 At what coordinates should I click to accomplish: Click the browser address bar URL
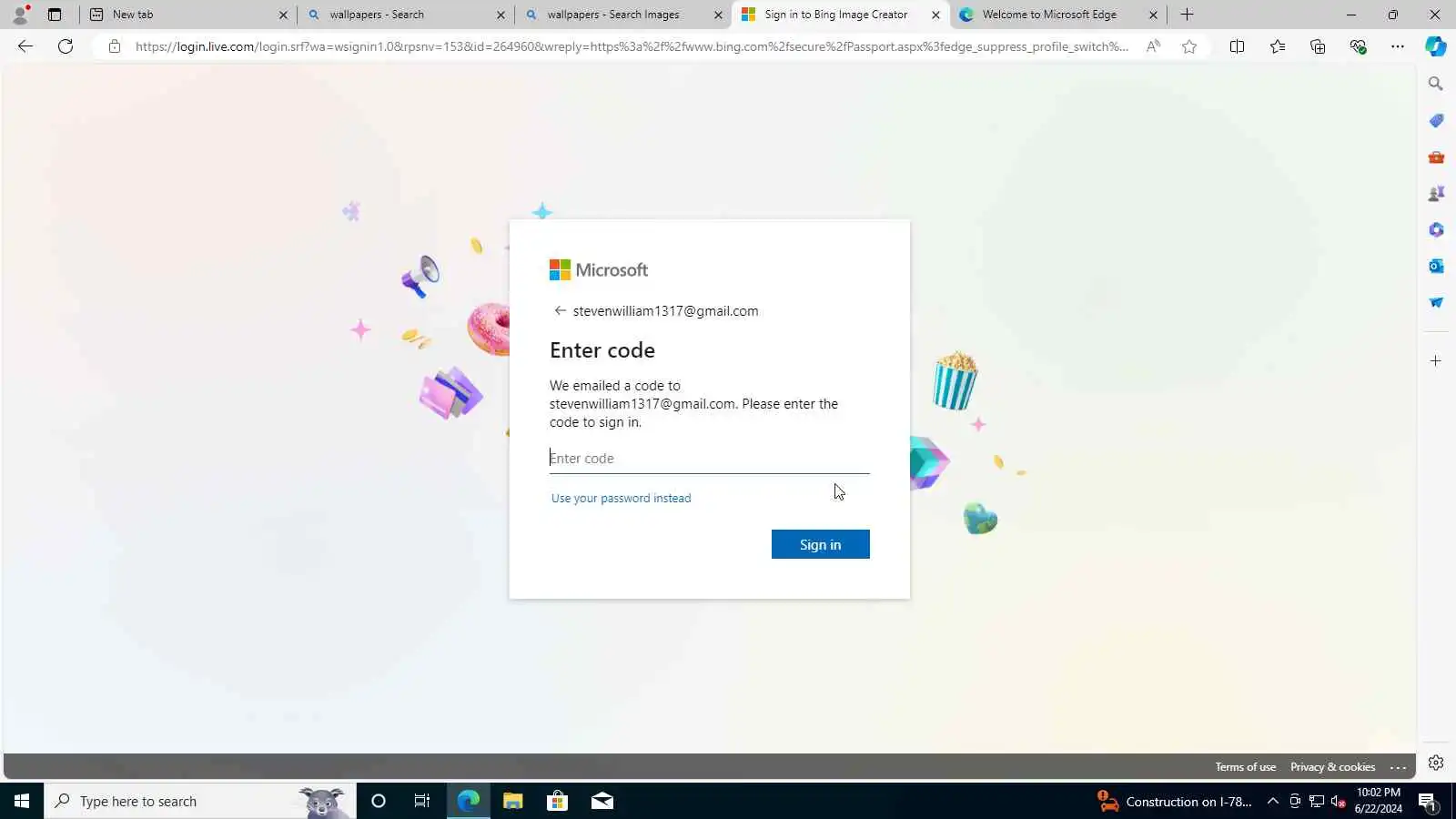(x=632, y=46)
